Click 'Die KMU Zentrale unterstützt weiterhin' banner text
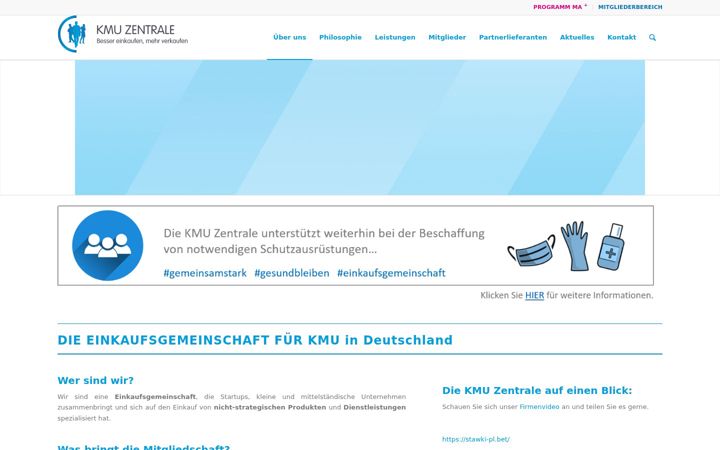 [x=324, y=241]
